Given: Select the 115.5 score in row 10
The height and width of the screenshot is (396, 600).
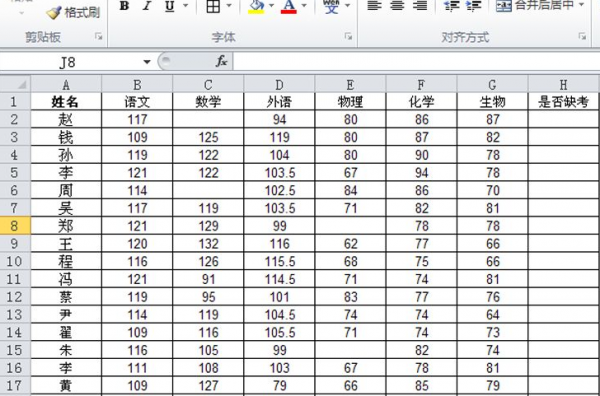Looking at the screenshot, I should (279, 261).
